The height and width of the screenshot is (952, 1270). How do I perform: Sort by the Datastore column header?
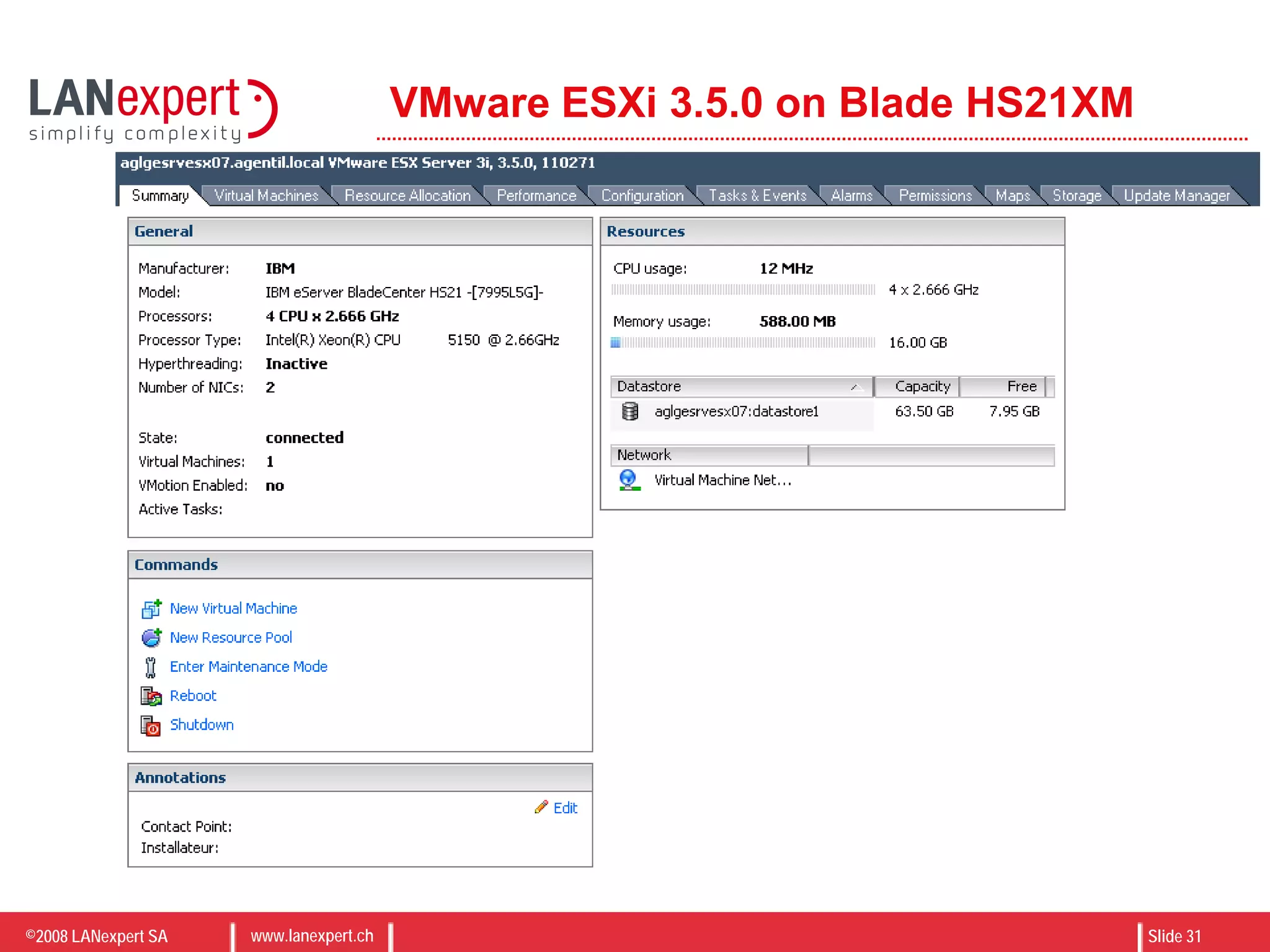[x=742, y=387]
